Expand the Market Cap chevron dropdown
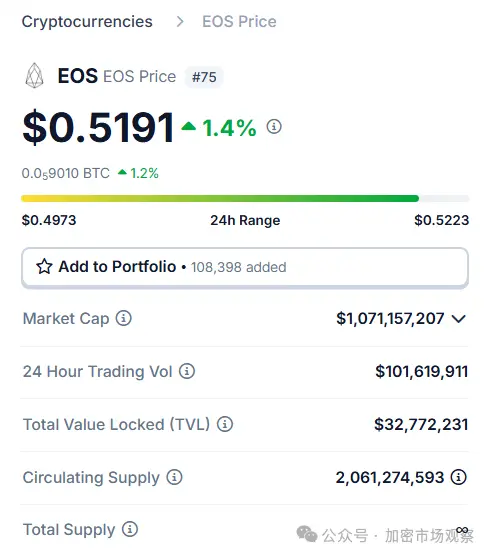 pyautogui.click(x=459, y=319)
